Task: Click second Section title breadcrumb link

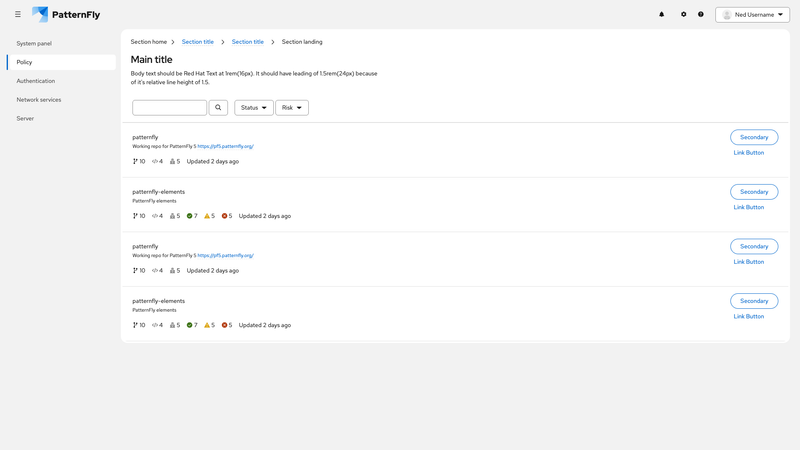Action: [247, 42]
